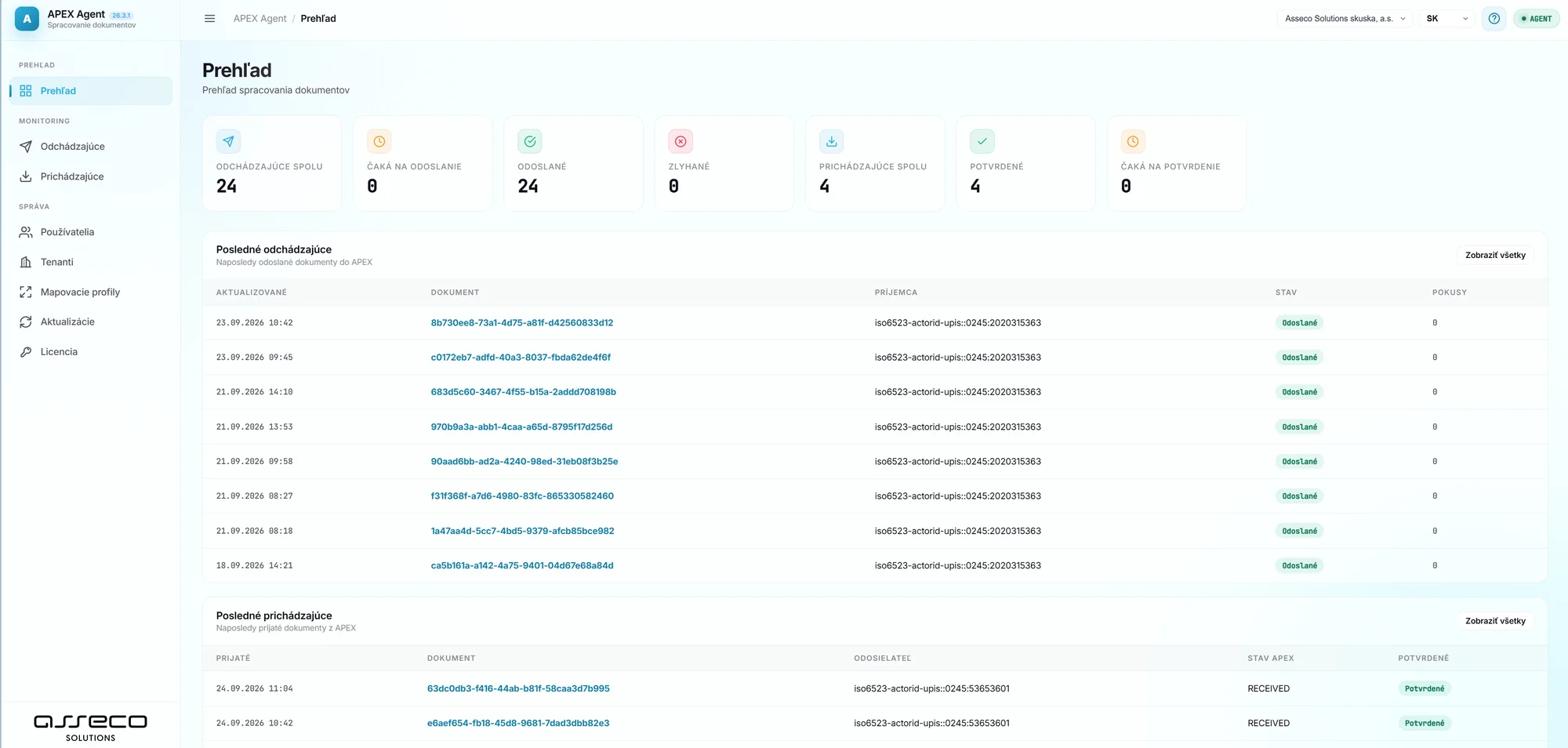The height and width of the screenshot is (748, 1568).
Task: Open document 1a47aa4d-5cc7-4bd5-9379-afcb85bce982
Action: click(x=522, y=531)
